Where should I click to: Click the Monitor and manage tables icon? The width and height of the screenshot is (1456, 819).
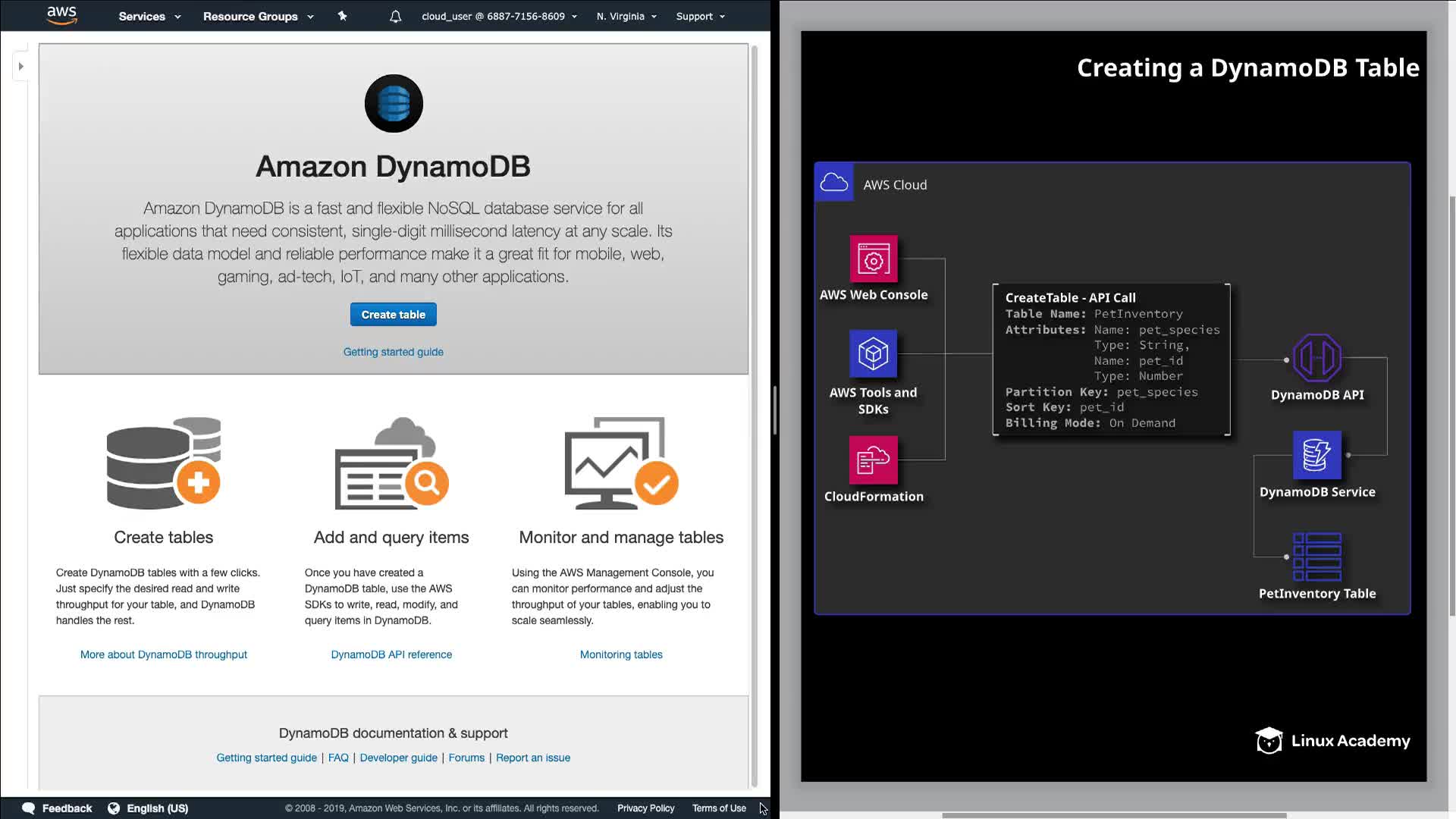(x=621, y=463)
